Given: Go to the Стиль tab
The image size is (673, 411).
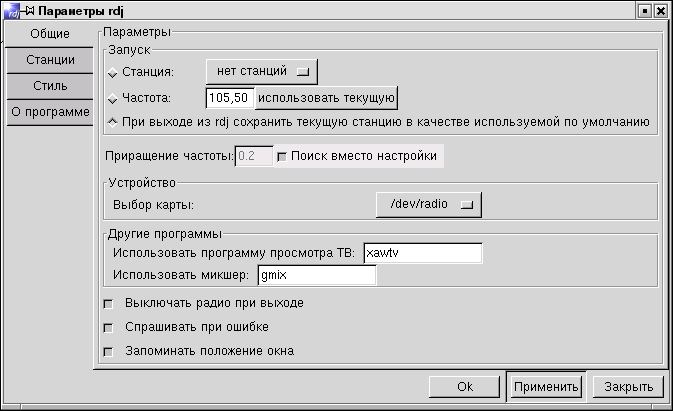Looking at the screenshot, I should [49, 86].
